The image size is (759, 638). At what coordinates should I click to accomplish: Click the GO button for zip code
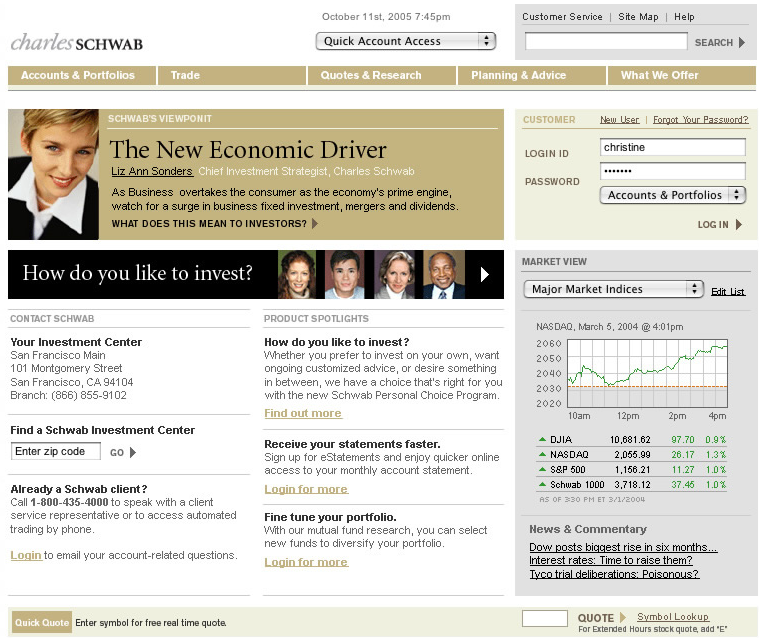click(117, 453)
